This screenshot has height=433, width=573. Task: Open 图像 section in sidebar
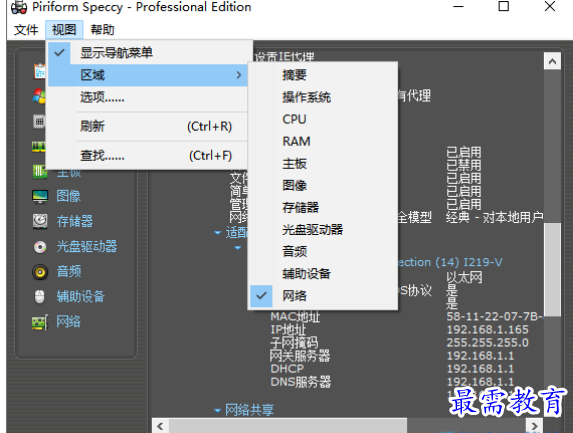pos(68,196)
